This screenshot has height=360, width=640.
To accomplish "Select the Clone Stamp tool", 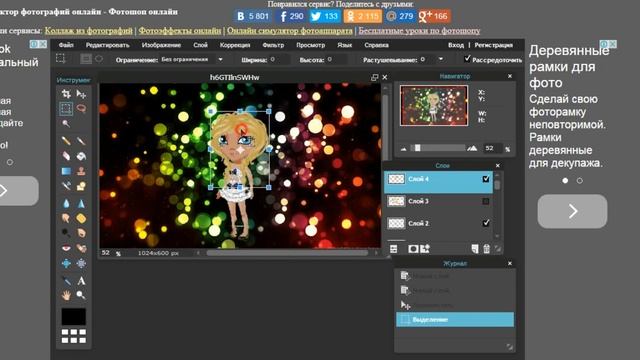I will click(x=81, y=171).
